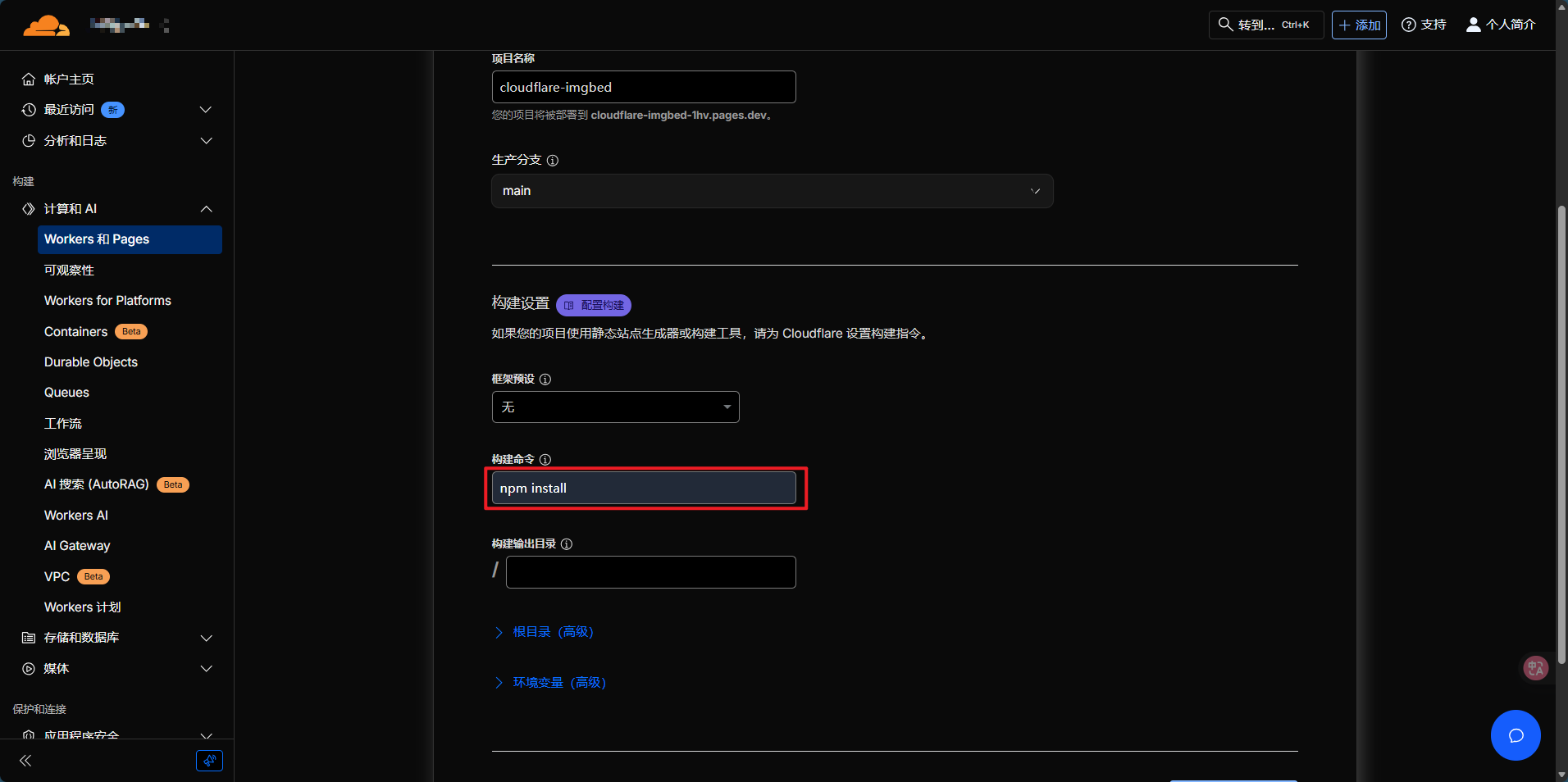Click the 配置构建 badge link
This screenshot has height=782, width=1568.
(x=594, y=305)
